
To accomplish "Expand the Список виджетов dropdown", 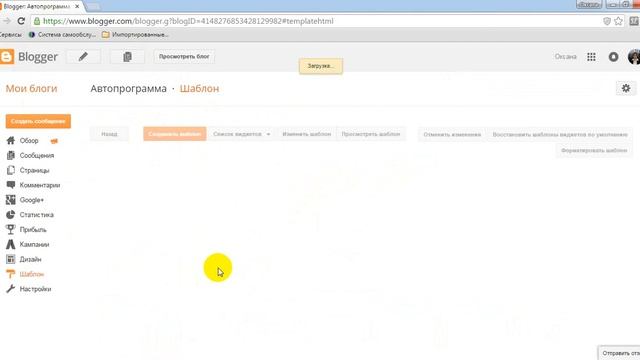I will [242, 134].
